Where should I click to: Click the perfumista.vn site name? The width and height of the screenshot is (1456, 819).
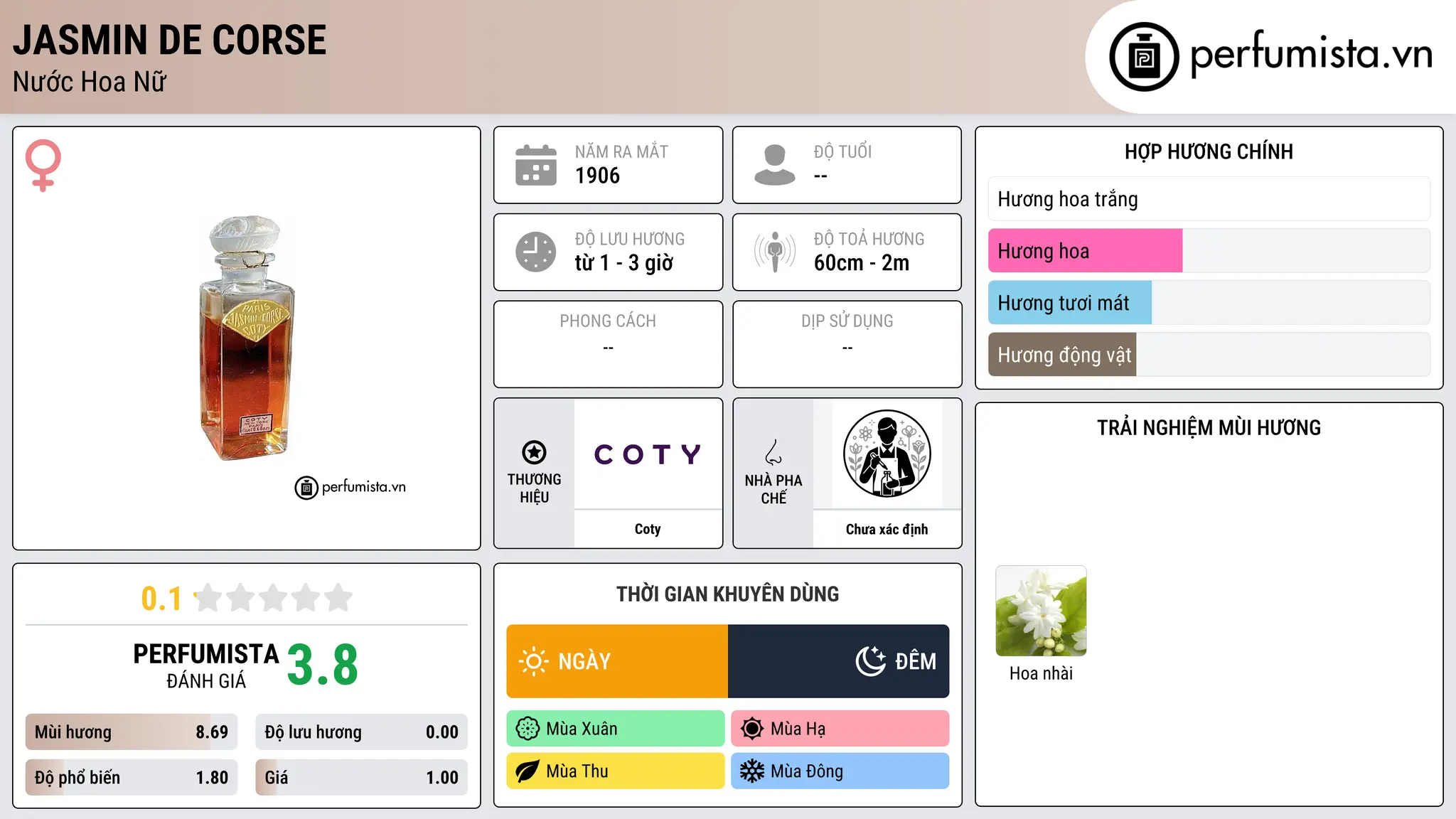[1312, 54]
